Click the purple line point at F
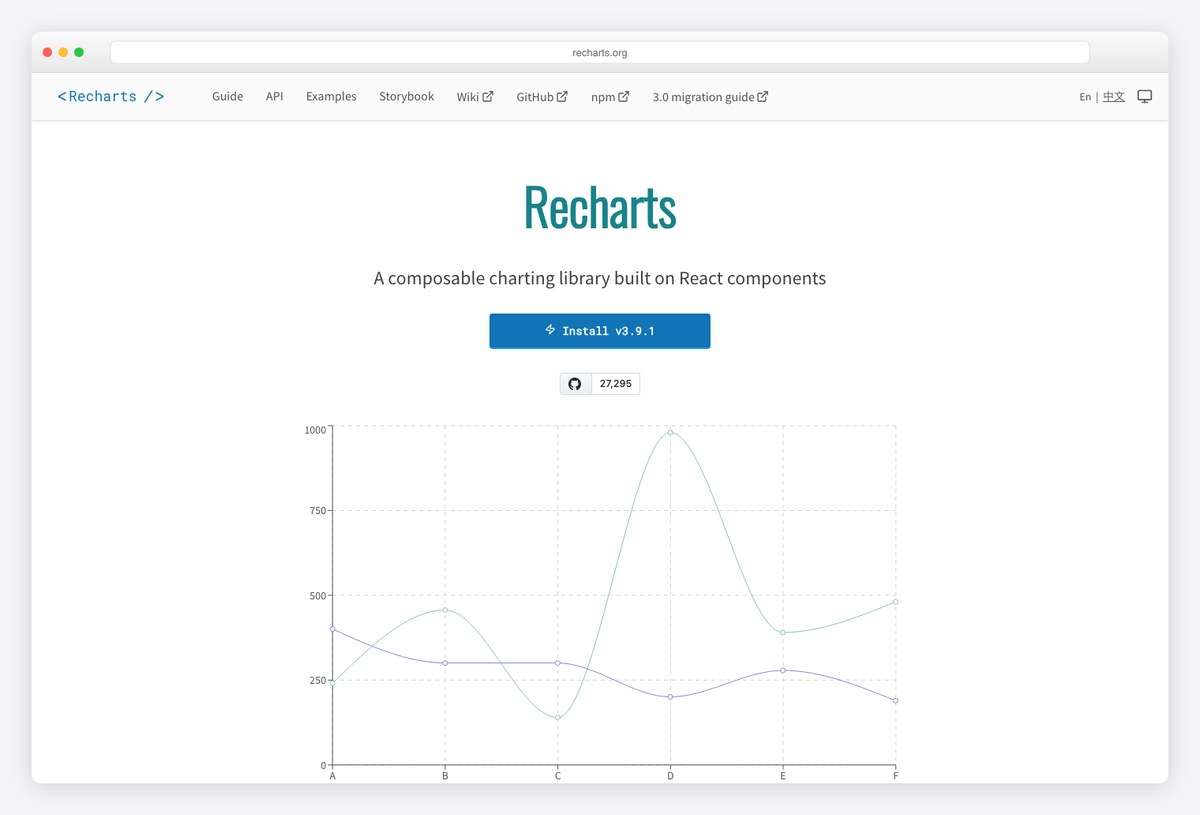Image resolution: width=1200 pixels, height=815 pixels. [895, 700]
